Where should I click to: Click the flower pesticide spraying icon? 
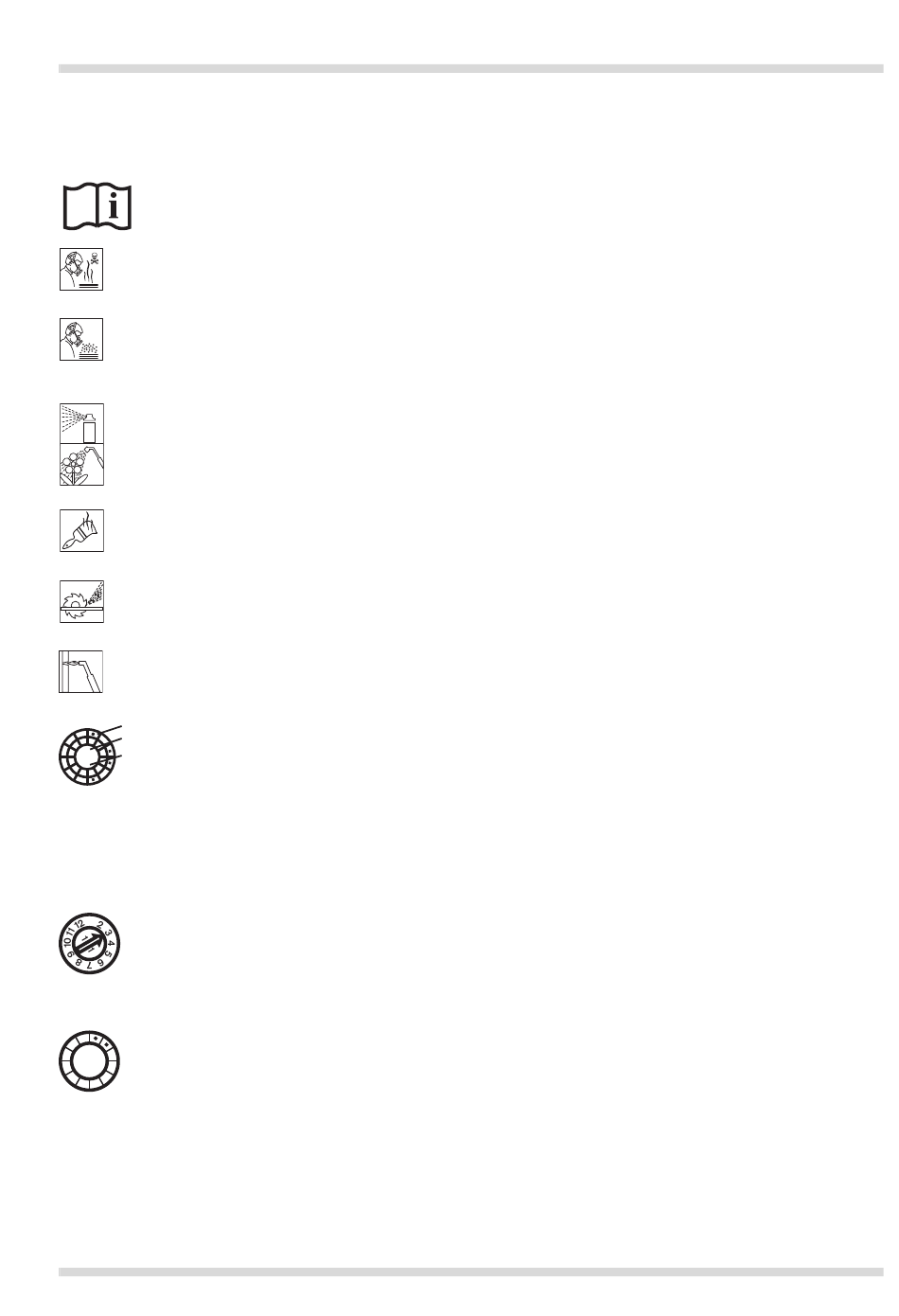81,465
